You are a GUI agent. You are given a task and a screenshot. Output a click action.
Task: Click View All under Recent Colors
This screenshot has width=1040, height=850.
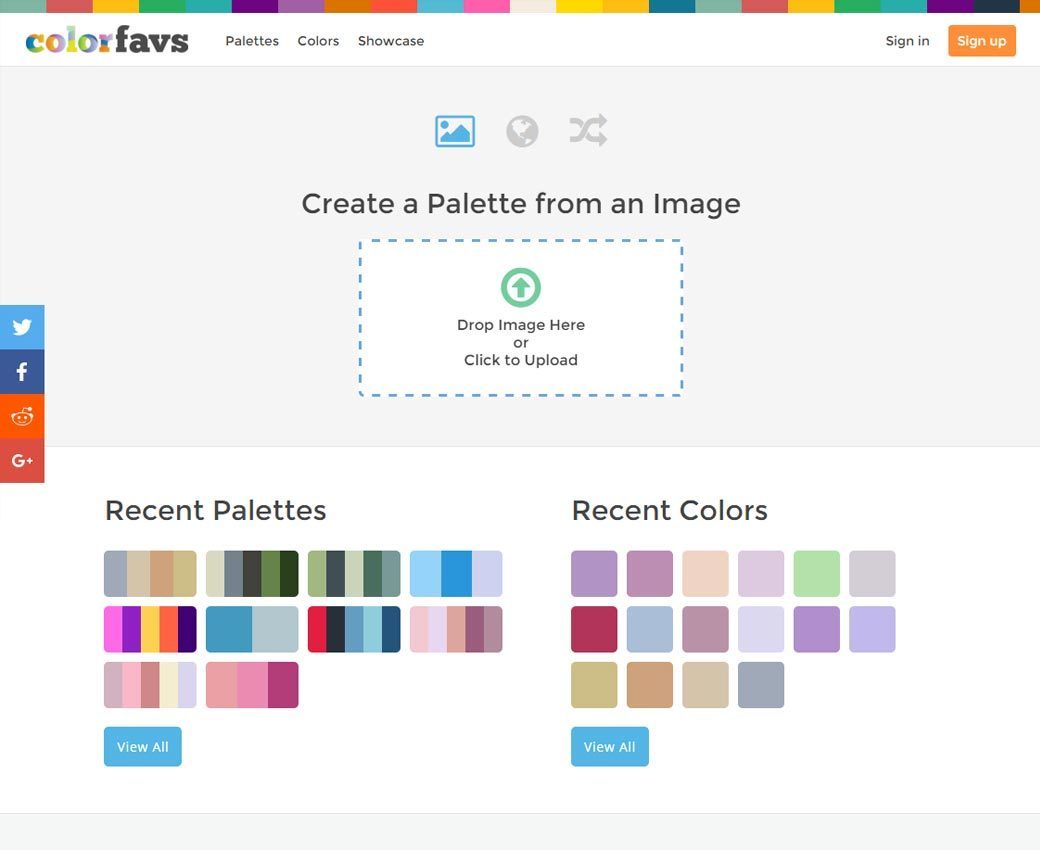[x=610, y=747]
